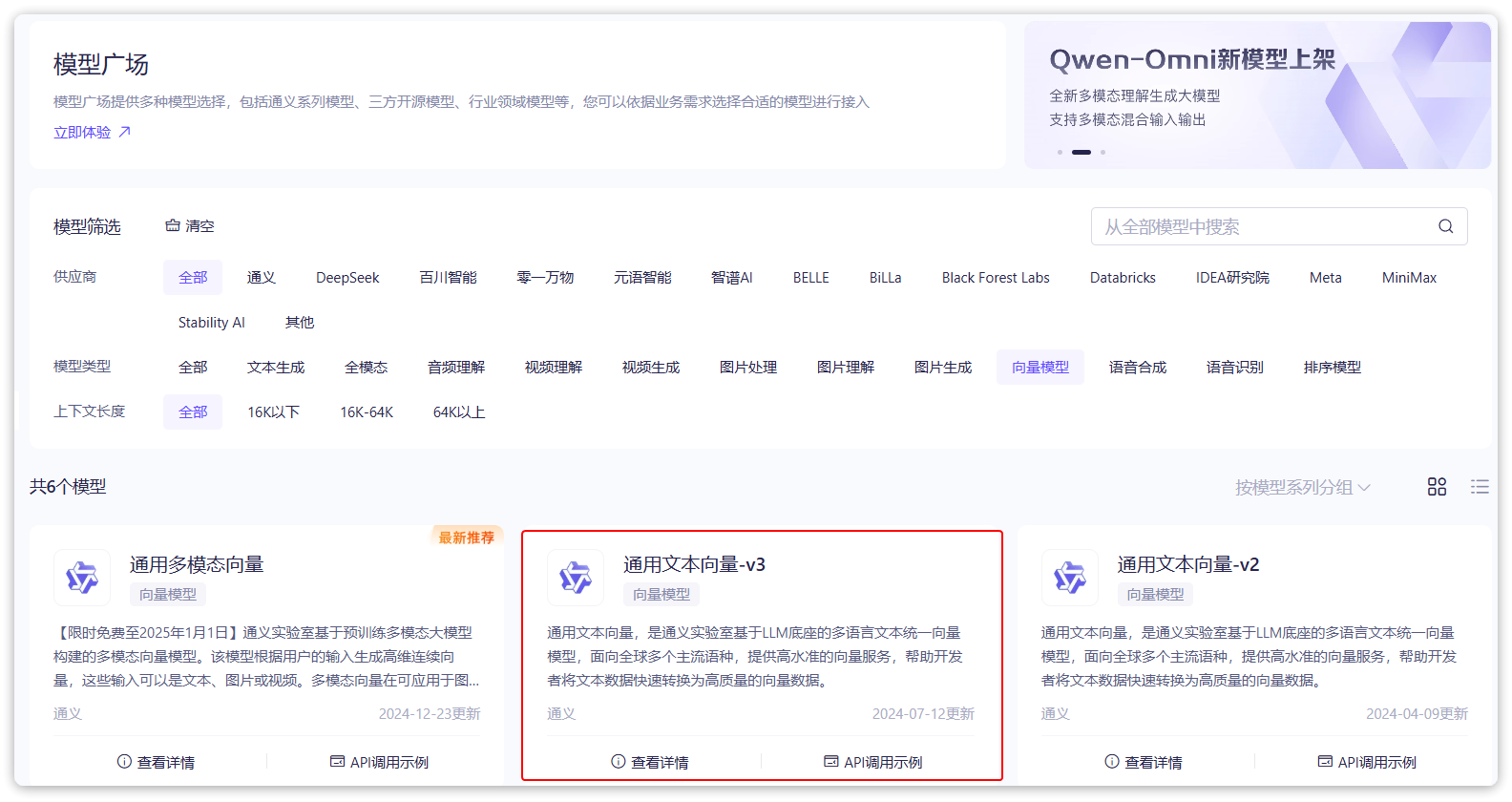The image size is (1512, 802).
Task: Open API调用示例 for 通用多模态向量
Action: (x=379, y=762)
